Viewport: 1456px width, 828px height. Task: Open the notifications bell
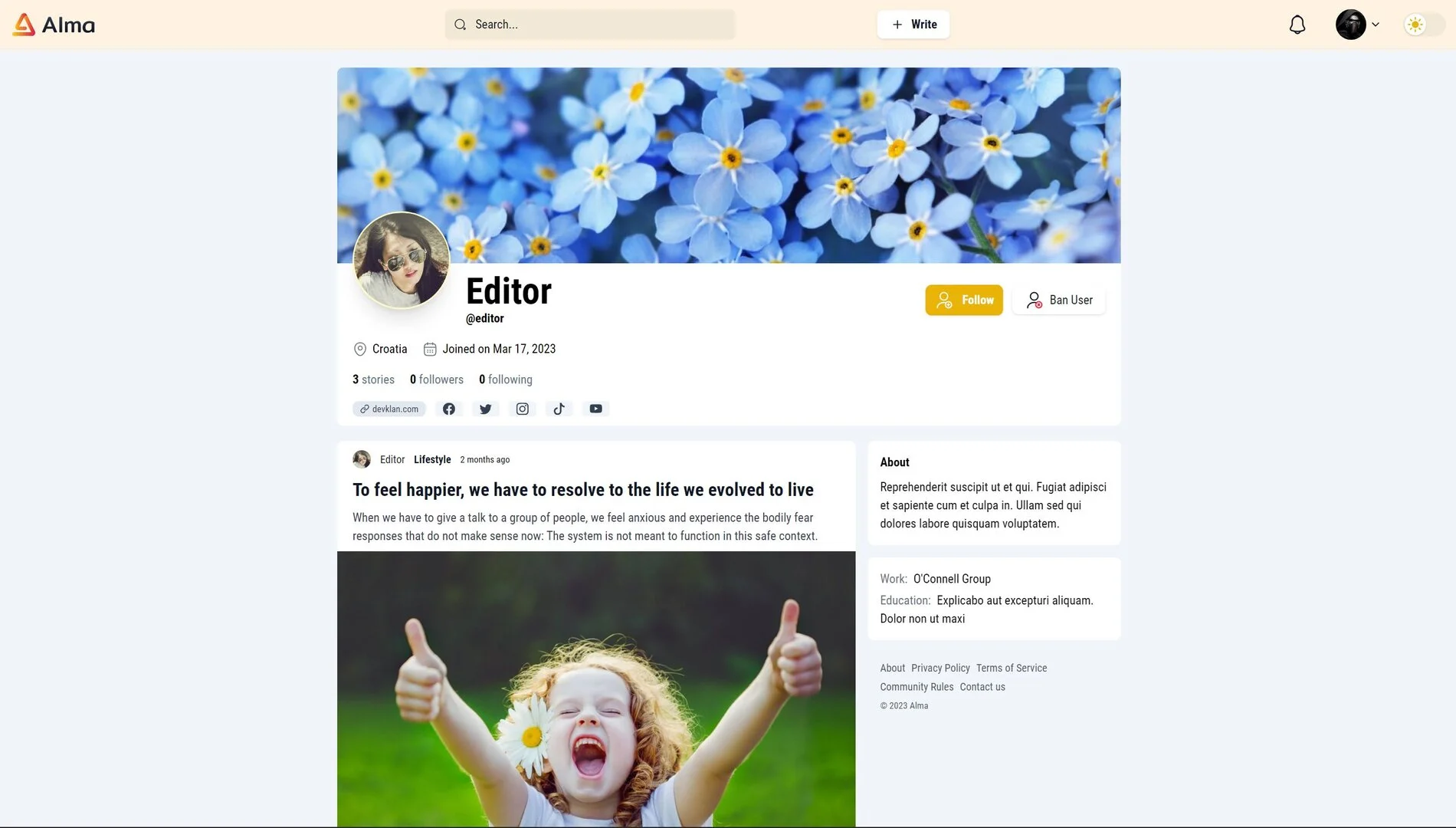pyautogui.click(x=1297, y=25)
